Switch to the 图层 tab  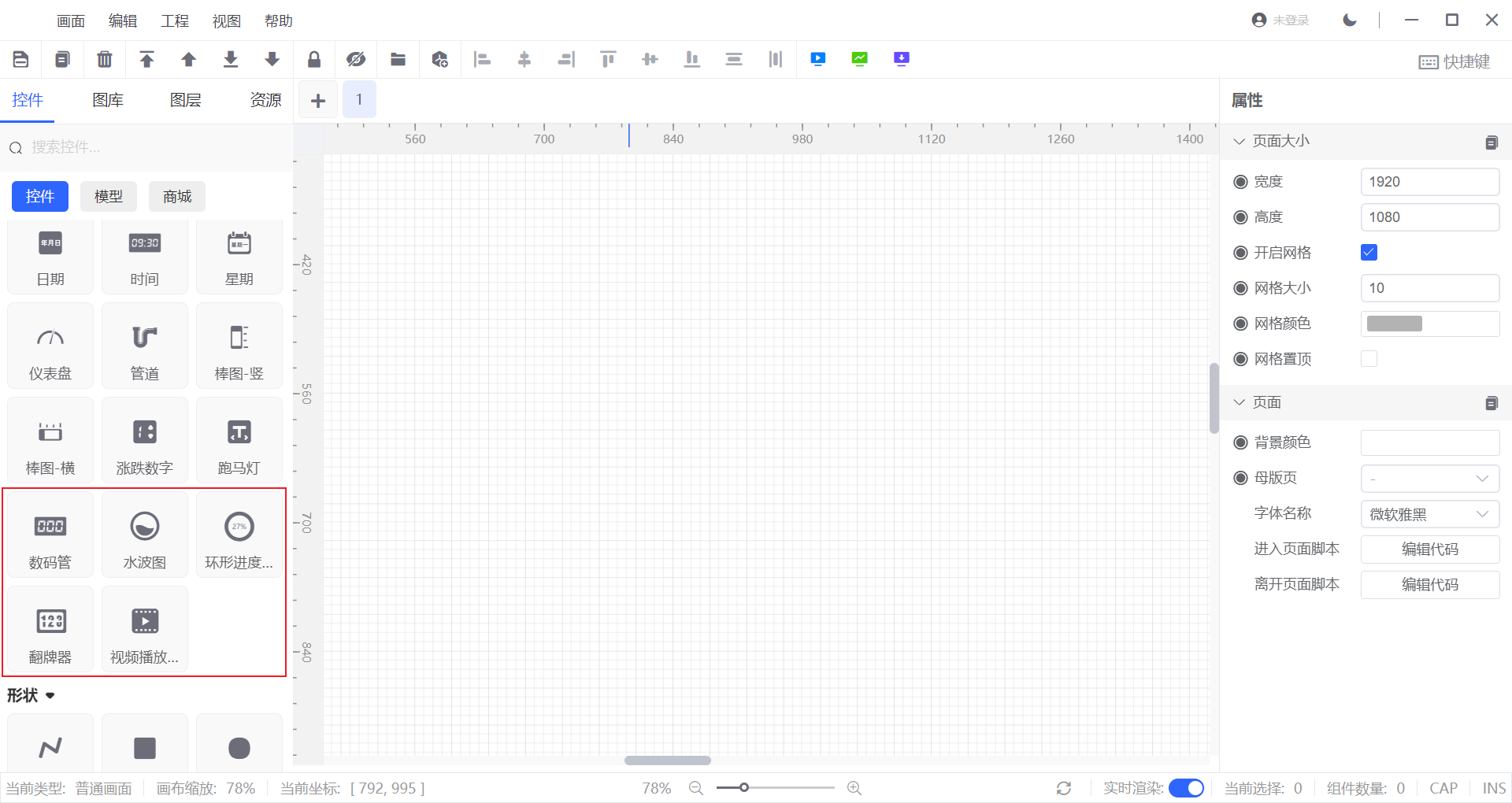click(186, 100)
